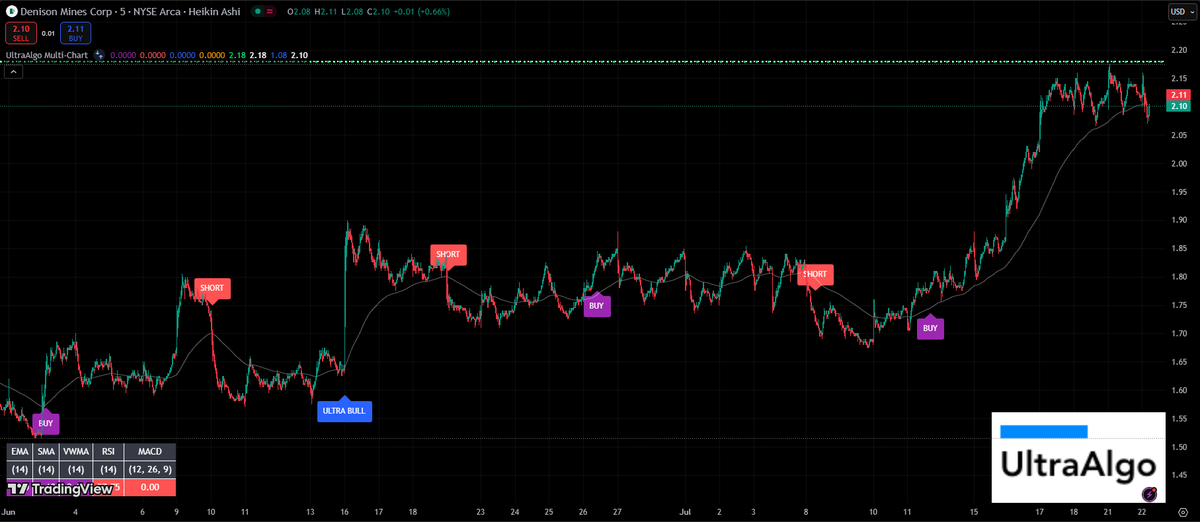The image size is (1200, 522).
Task: Click the MACD header cell in table
Action: (x=149, y=452)
